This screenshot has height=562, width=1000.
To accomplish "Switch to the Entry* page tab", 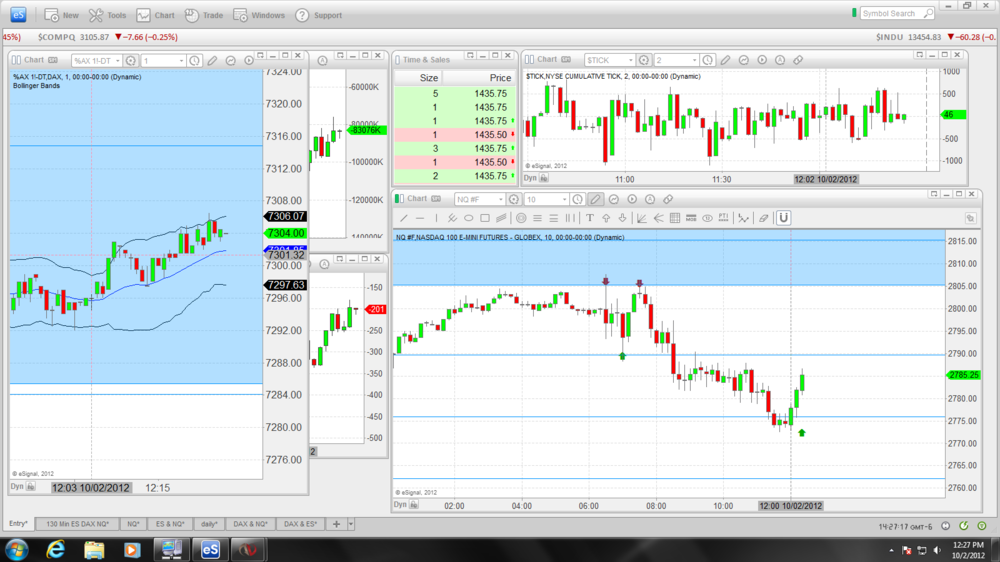I will click(18, 524).
